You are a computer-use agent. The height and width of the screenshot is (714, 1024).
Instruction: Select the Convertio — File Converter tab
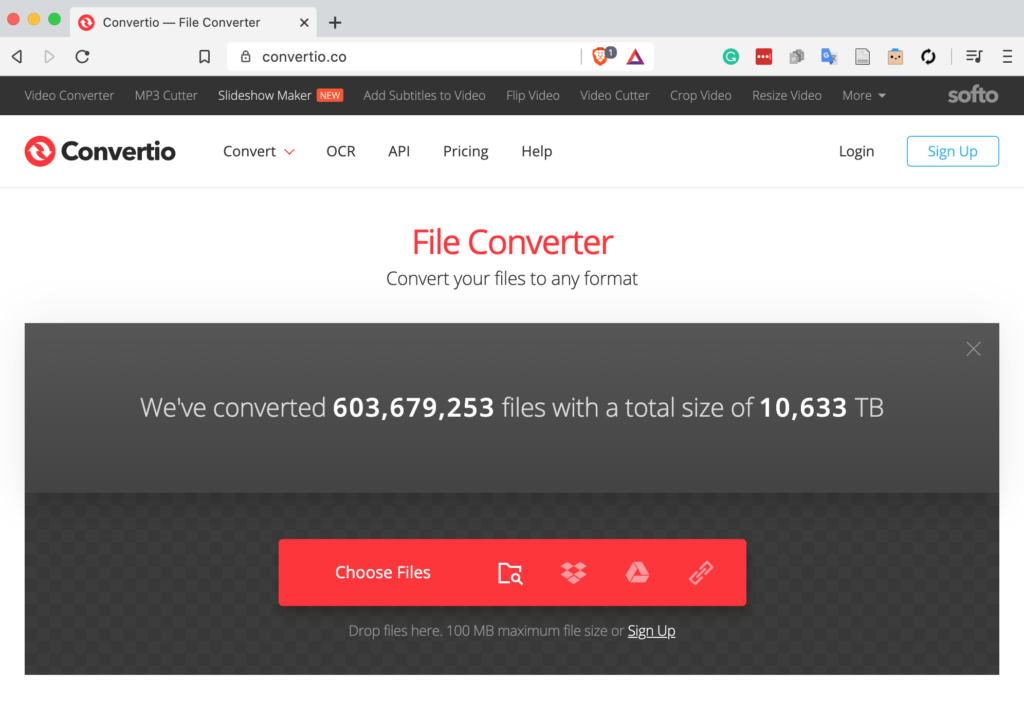tap(193, 23)
